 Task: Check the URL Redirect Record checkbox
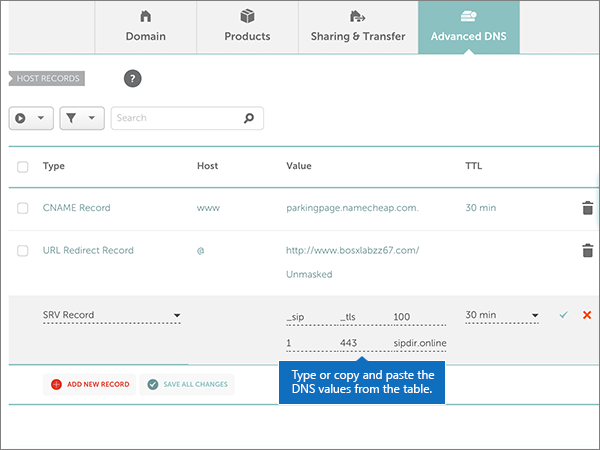23,251
